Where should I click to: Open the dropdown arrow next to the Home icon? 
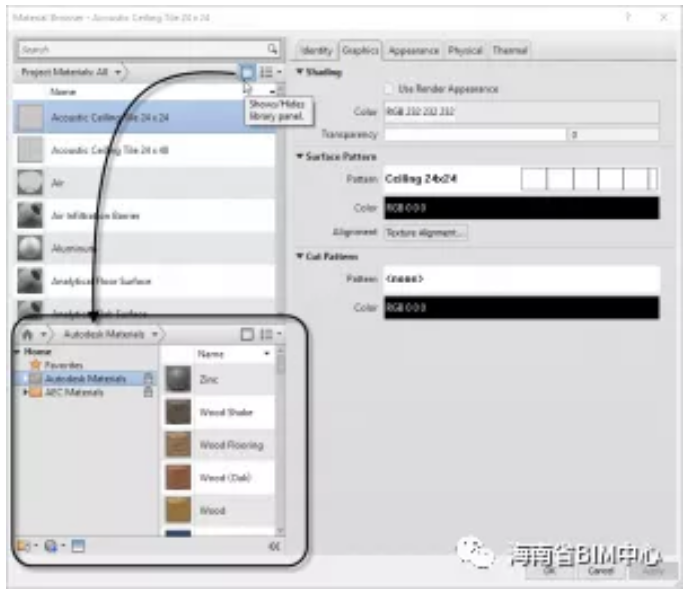click(43, 335)
